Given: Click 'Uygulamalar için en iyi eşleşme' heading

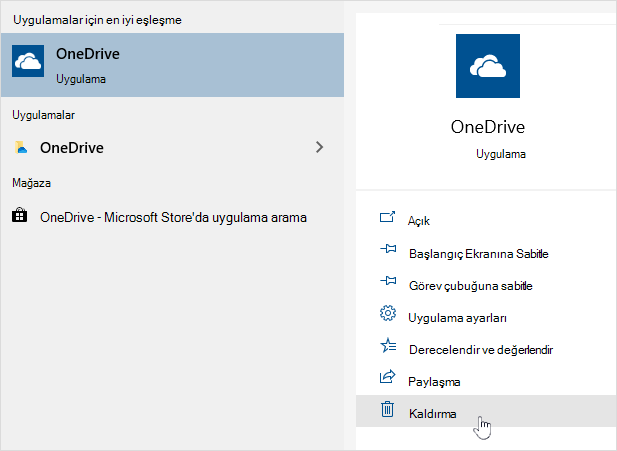Looking at the screenshot, I should click(97, 20).
